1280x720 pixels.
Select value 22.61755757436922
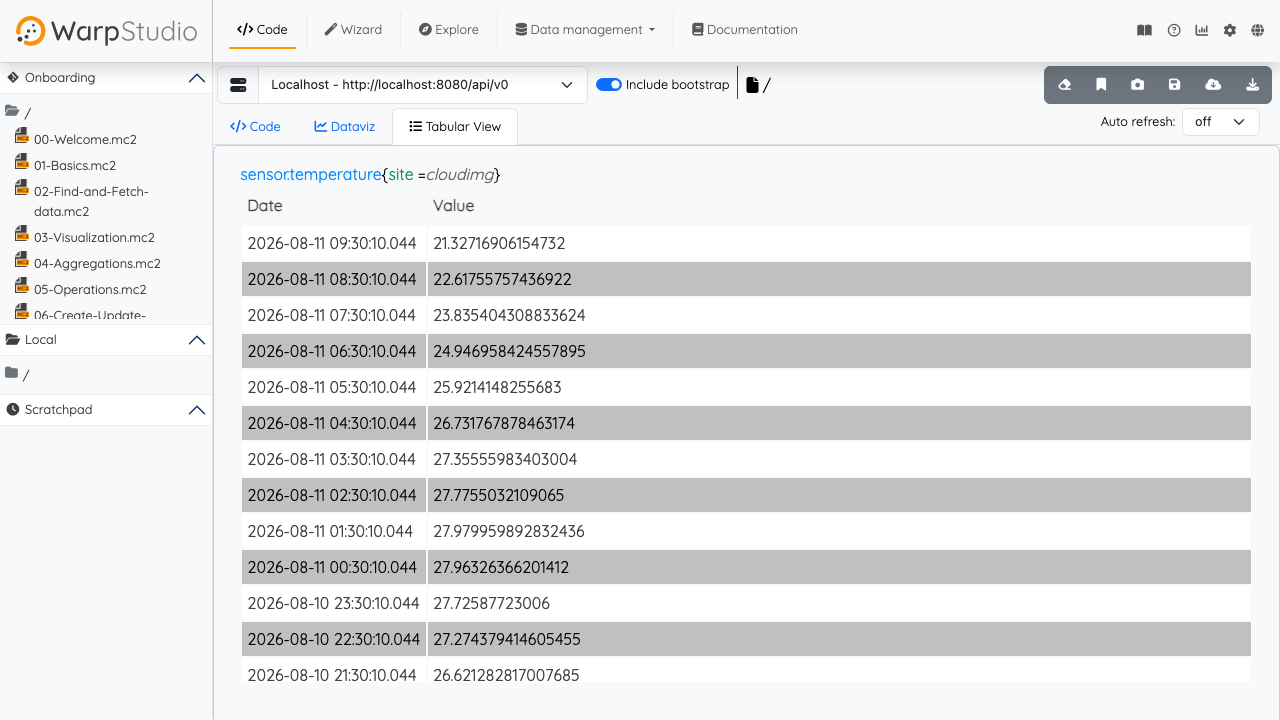pyautogui.click(x=502, y=279)
